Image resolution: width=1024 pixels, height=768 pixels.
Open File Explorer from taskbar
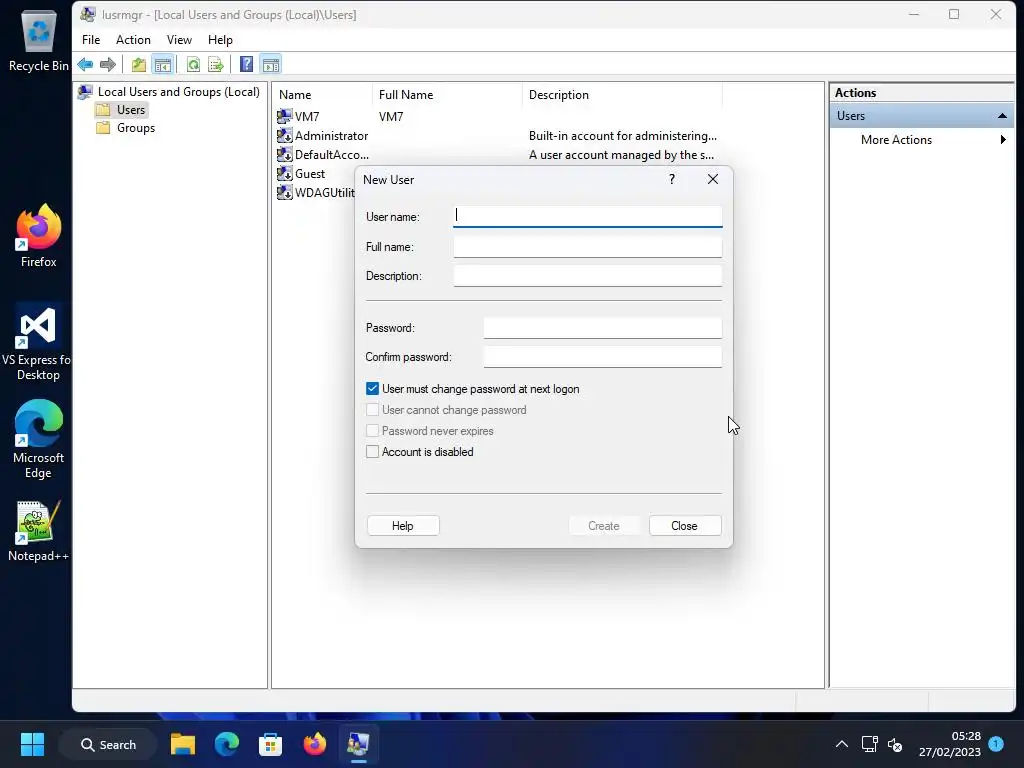(183, 744)
